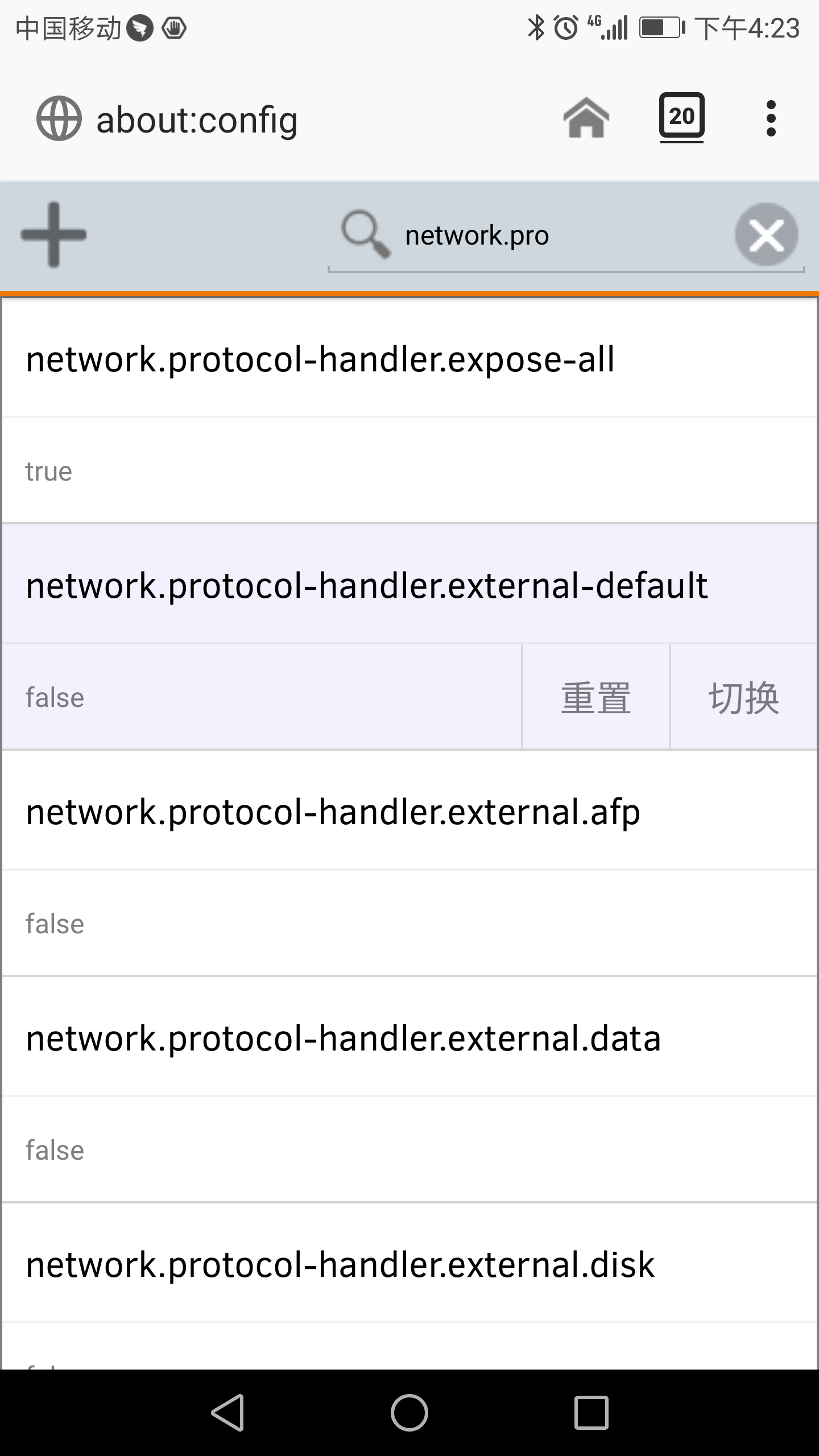Select the network.protocol-handler.external.afp preference
This screenshot has width=819, height=1456.
click(409, 812)
